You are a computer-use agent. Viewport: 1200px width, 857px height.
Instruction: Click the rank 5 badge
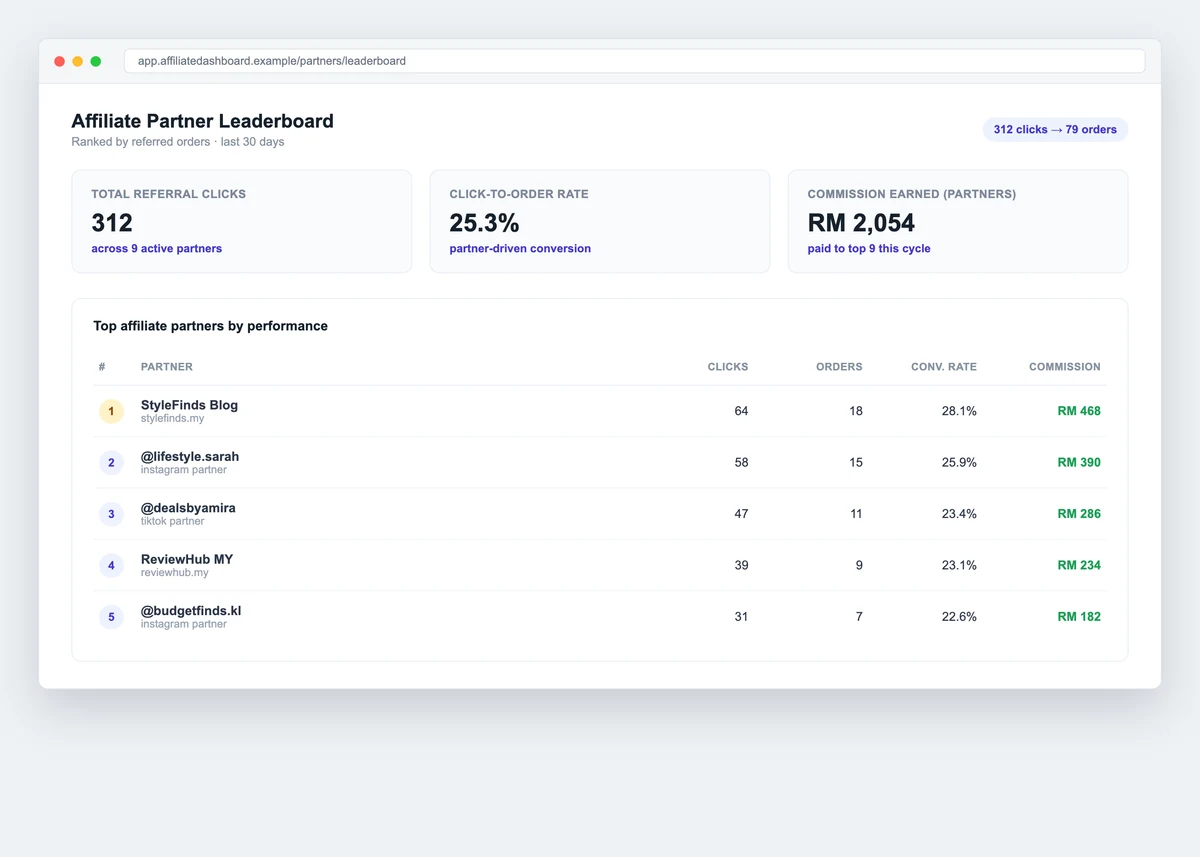click(x=111, y=617)
